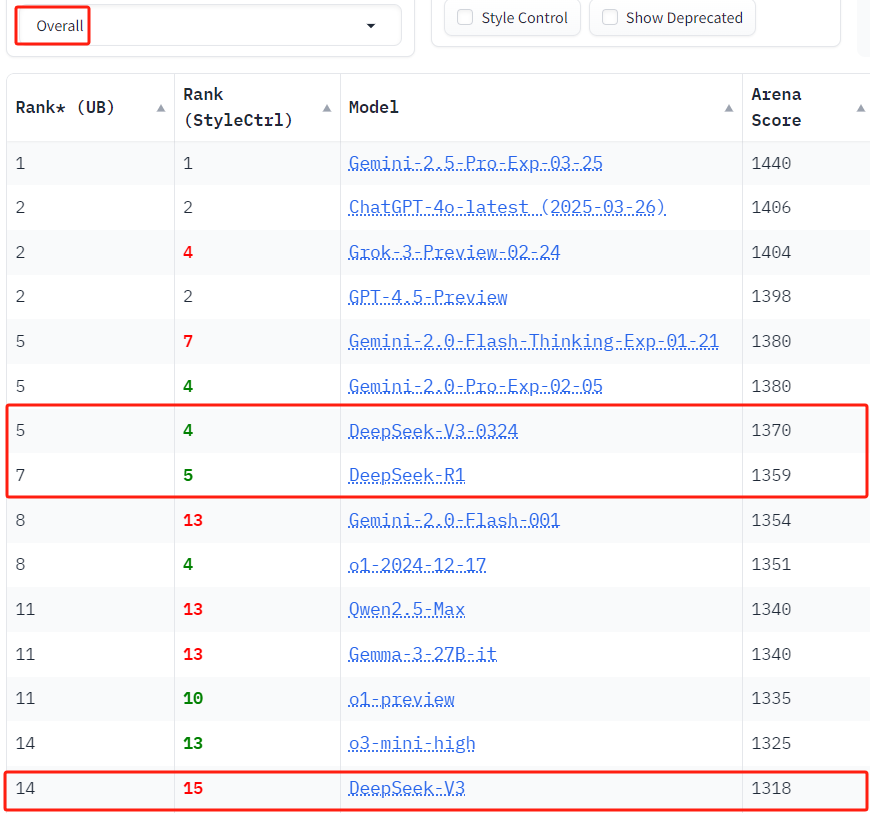Viewport: 870px width, 813px height.
Task: Click the Model column sort arrow
Action: 729,108
